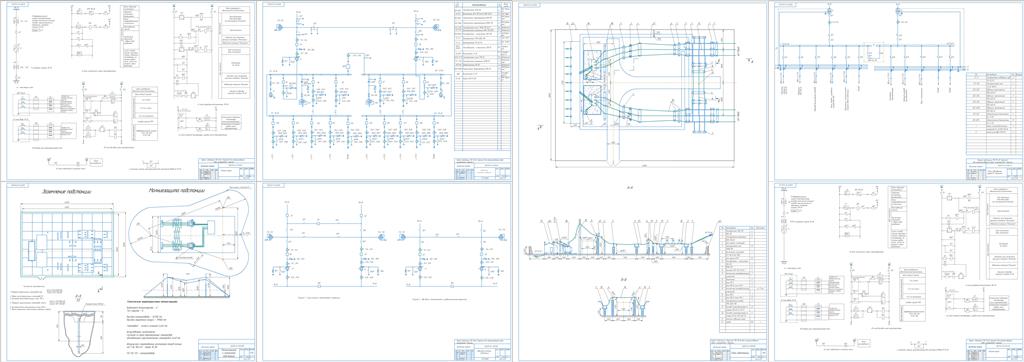Select the long A-A section elevation view
The height and width of the screenshot is (362, 1024).
pos(620,244)
